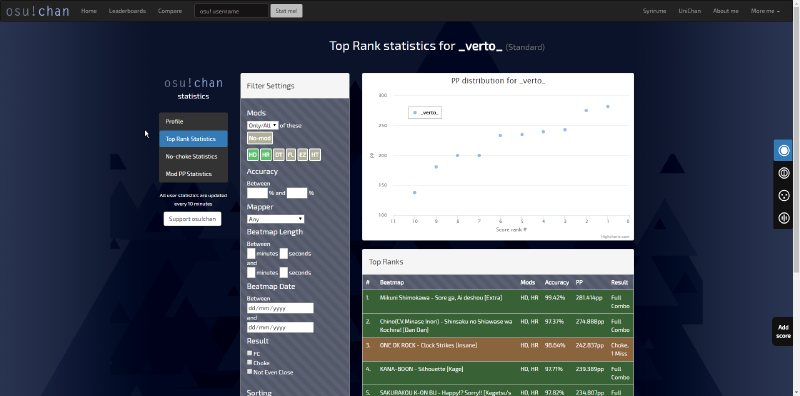Image resolution: width=800 pixels, height=396 pixels.
Task: Select the osu!mania mode icon
Action: tap(784, 218)
